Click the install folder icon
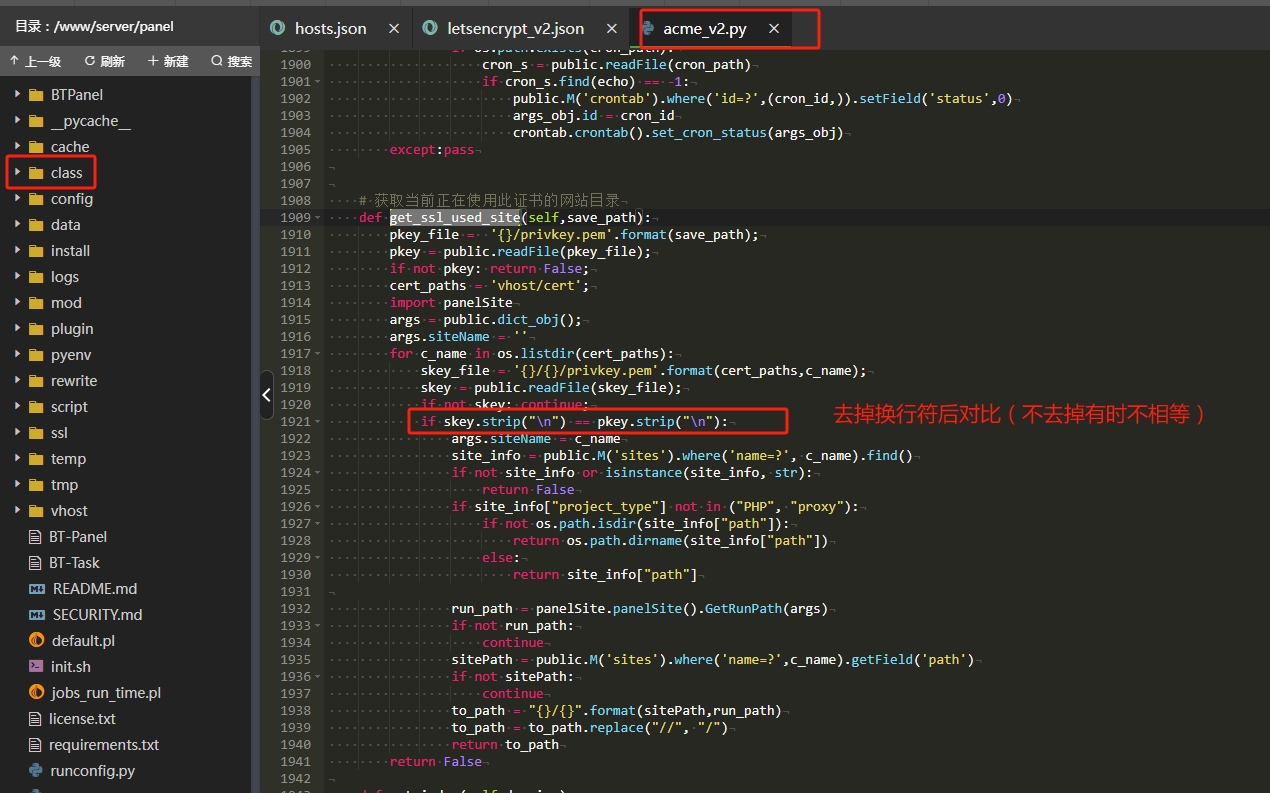Viewport: 1270px width, 793px height. [x=36, y=251]
